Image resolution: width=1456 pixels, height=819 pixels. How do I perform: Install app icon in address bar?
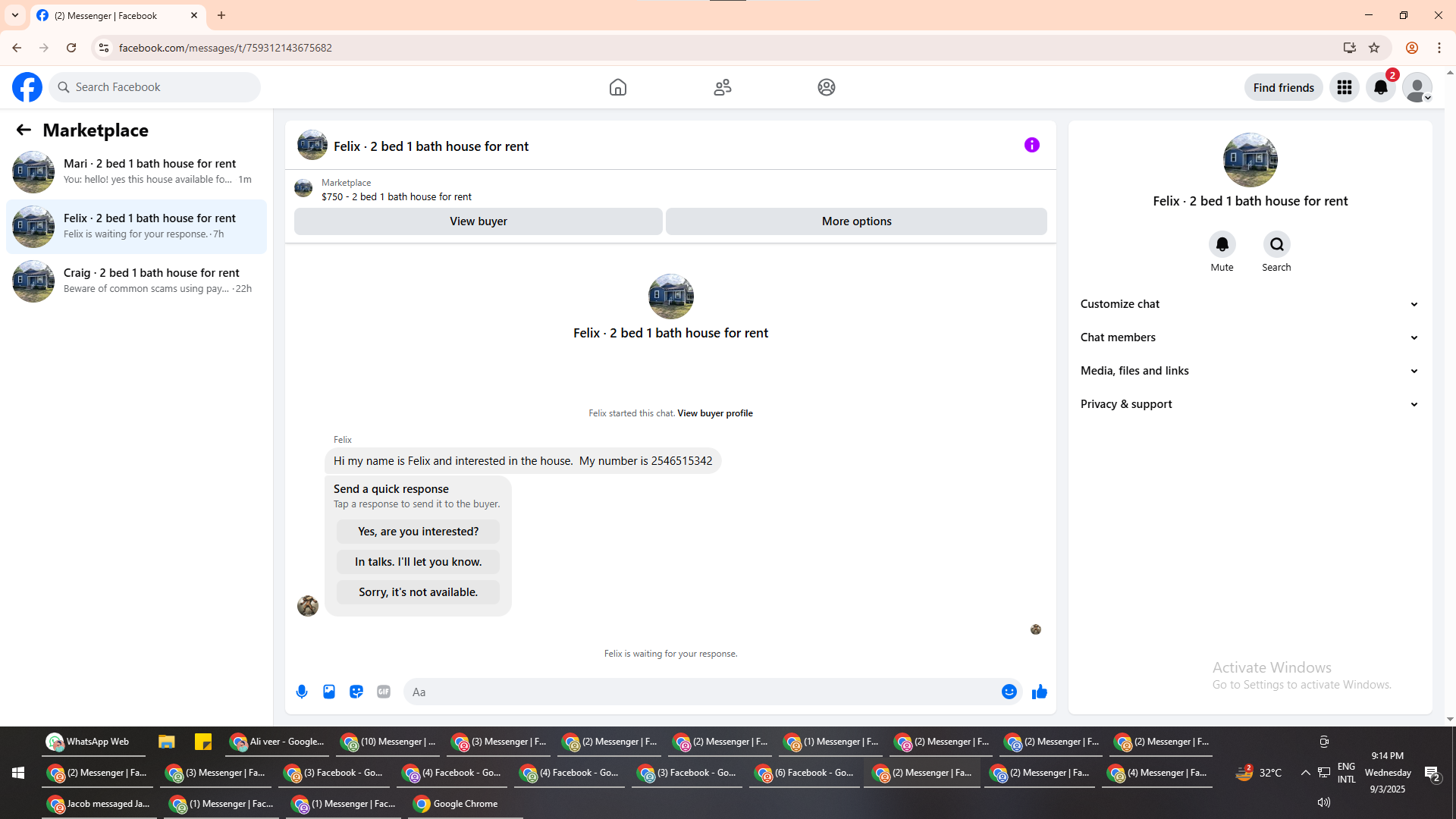point(1350,48)
